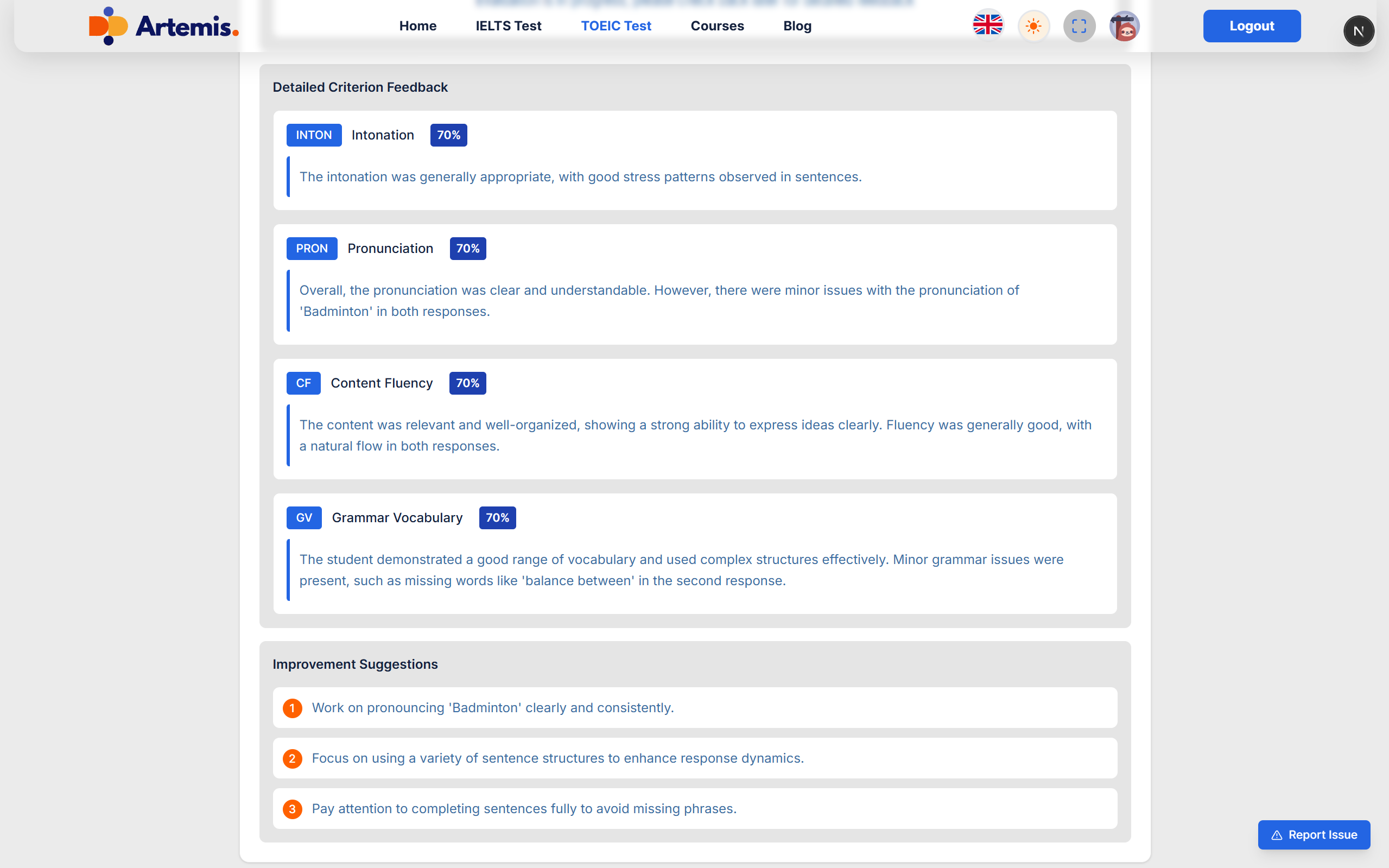Click orange number 3 suggestion bullet
The height and width of the screenshot is (868, 1389).
point(292,809)
